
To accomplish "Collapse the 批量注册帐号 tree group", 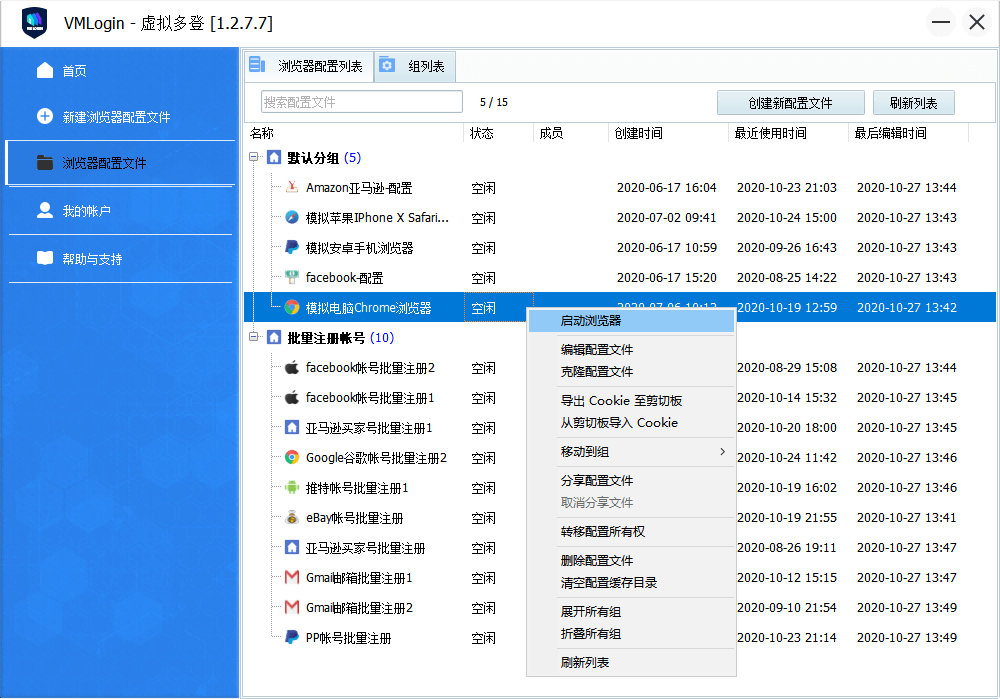I will pos(254,336).
